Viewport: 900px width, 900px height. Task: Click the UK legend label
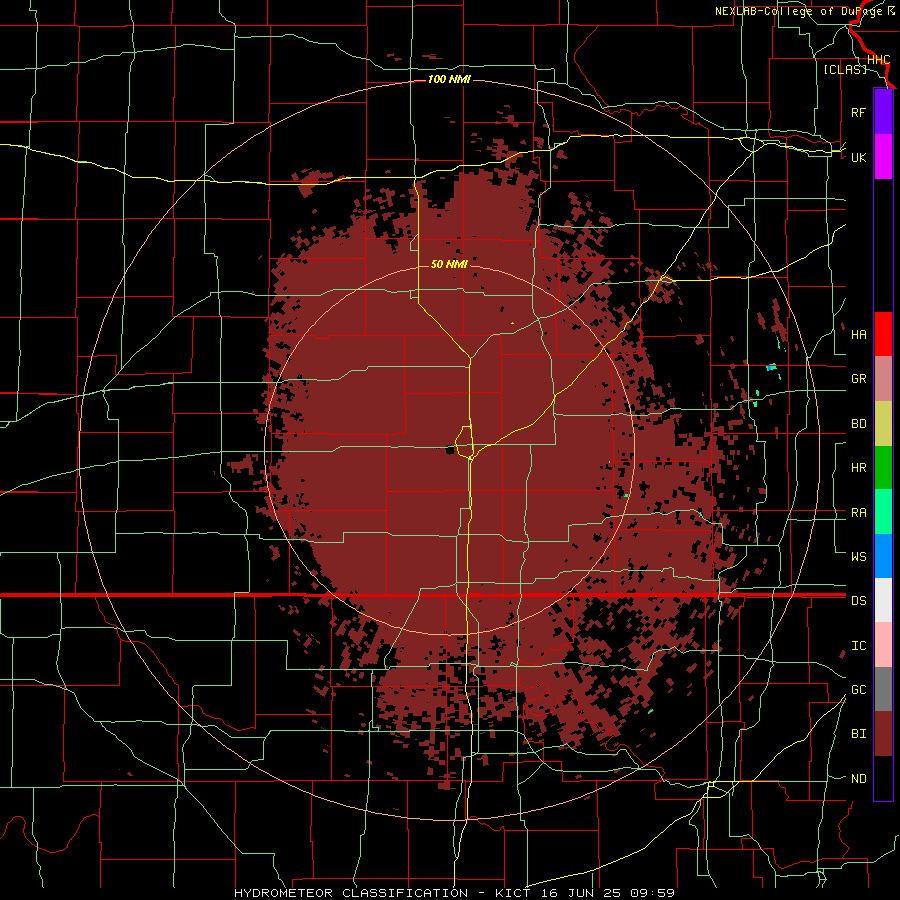(x=859, y=157)
